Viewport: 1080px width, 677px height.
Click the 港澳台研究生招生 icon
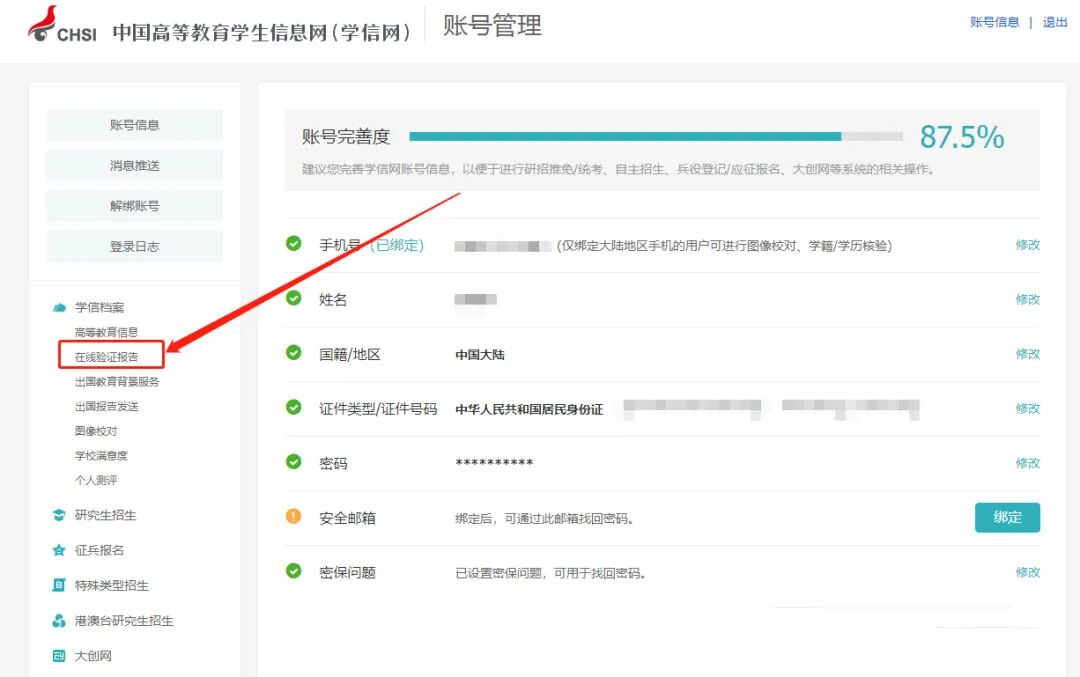click(x=59, y=621)
